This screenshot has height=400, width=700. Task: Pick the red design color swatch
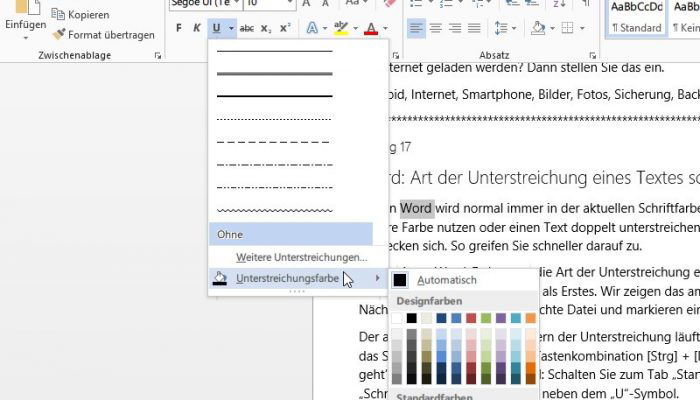(x=471, y=318)
